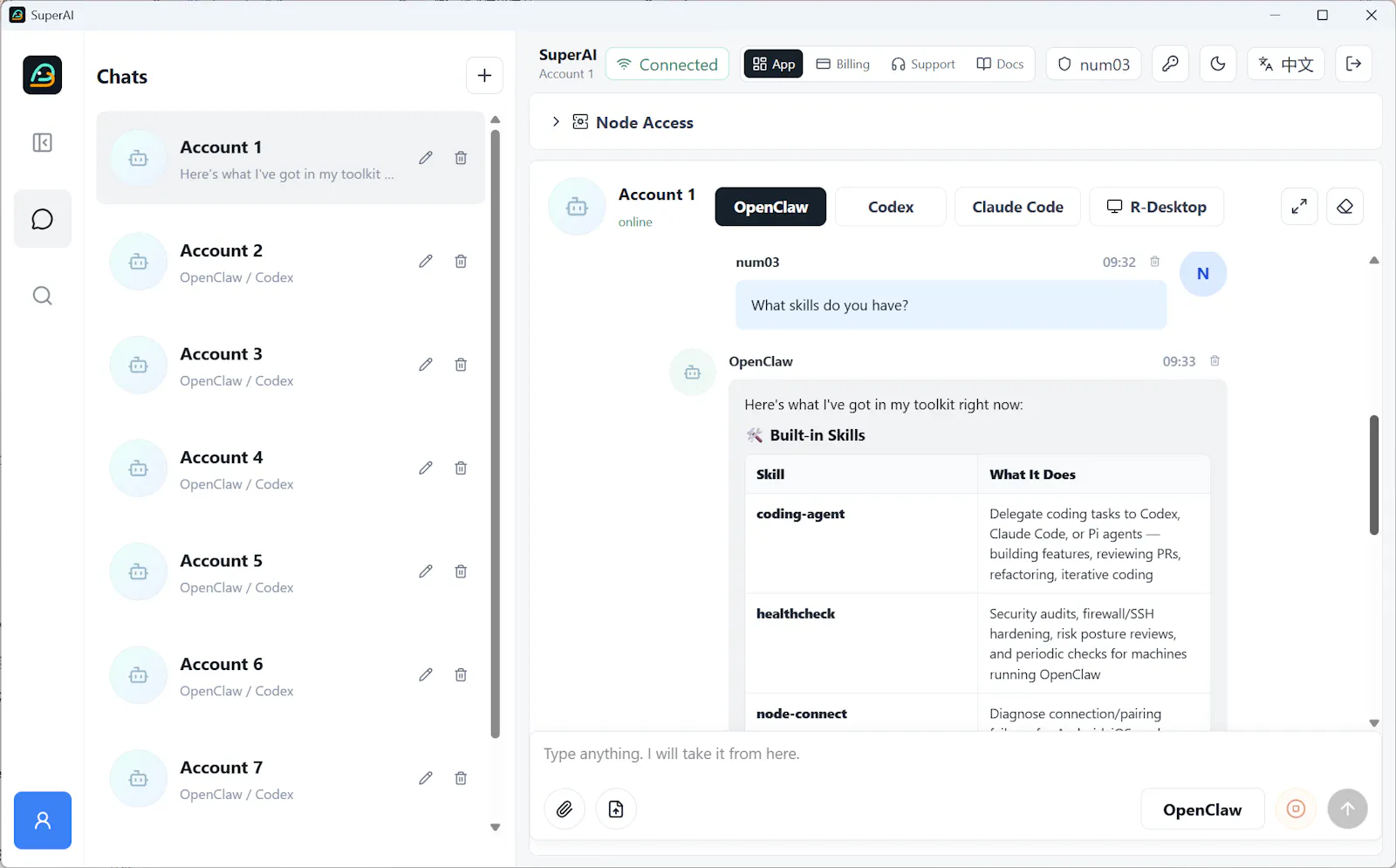Delete Account 7 chat
The width and height of the screenshot is (1396, 868).
(x=461, y=778)
